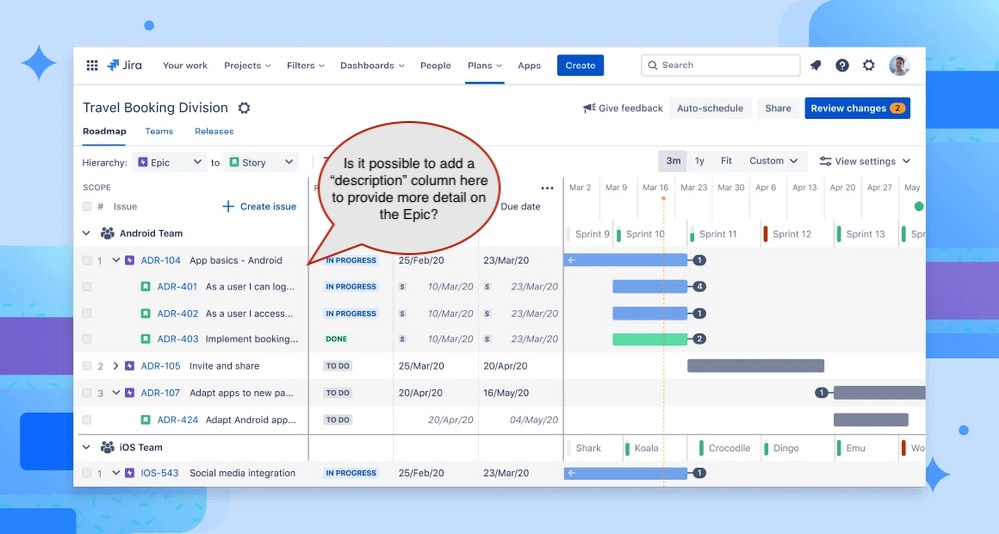
Task: Open the settings gear in top bar
Action: click(868, 65)
